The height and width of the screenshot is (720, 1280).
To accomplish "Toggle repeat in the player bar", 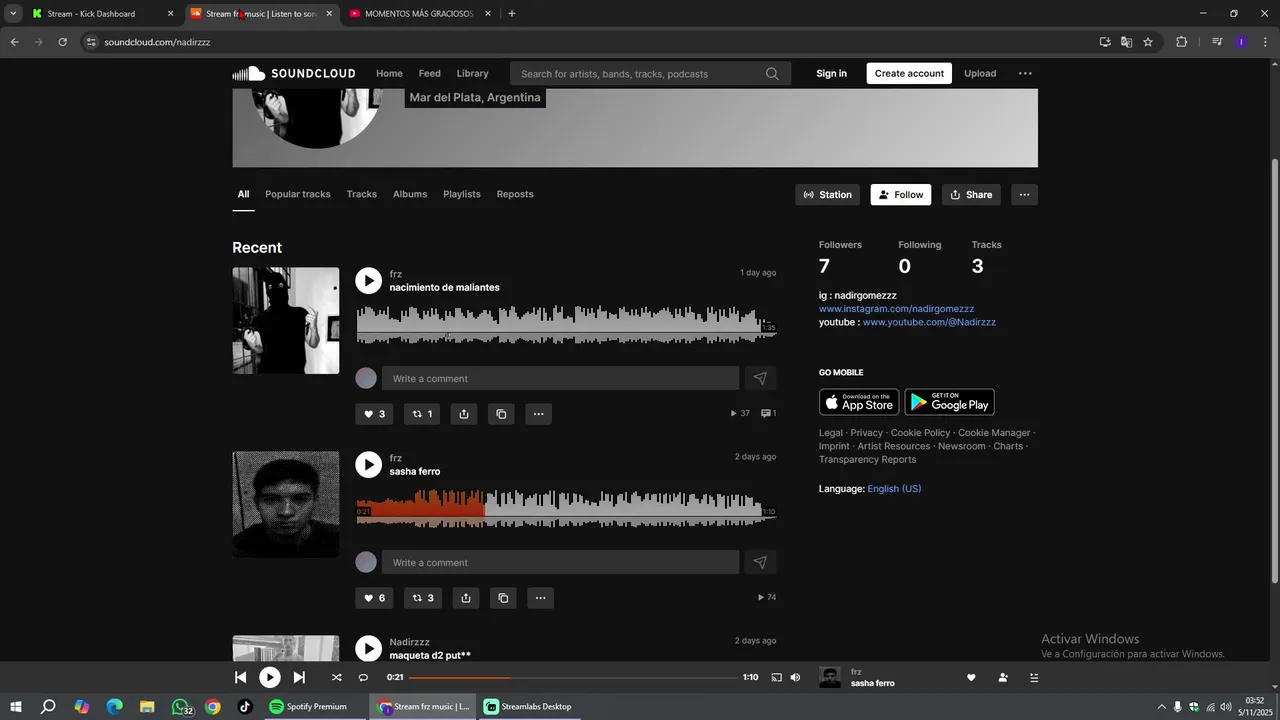I will (363, 677).
